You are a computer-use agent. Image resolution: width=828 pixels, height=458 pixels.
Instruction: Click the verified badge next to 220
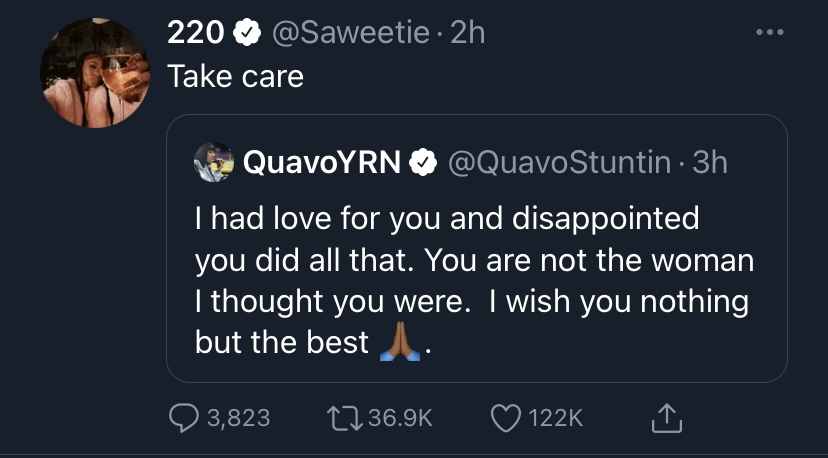coord(245,32)
